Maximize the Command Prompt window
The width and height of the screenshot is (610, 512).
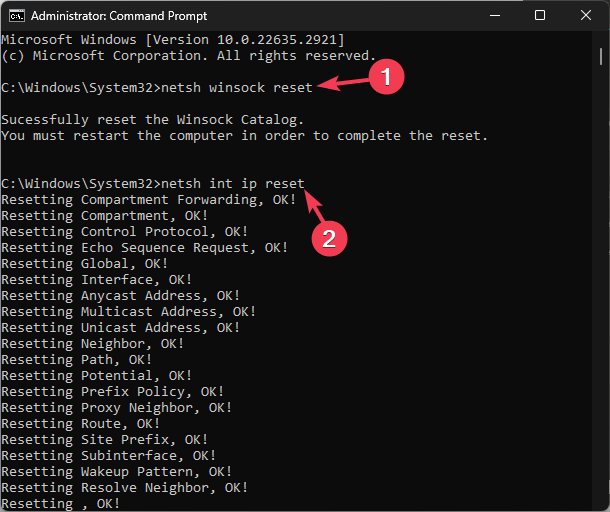540,16
